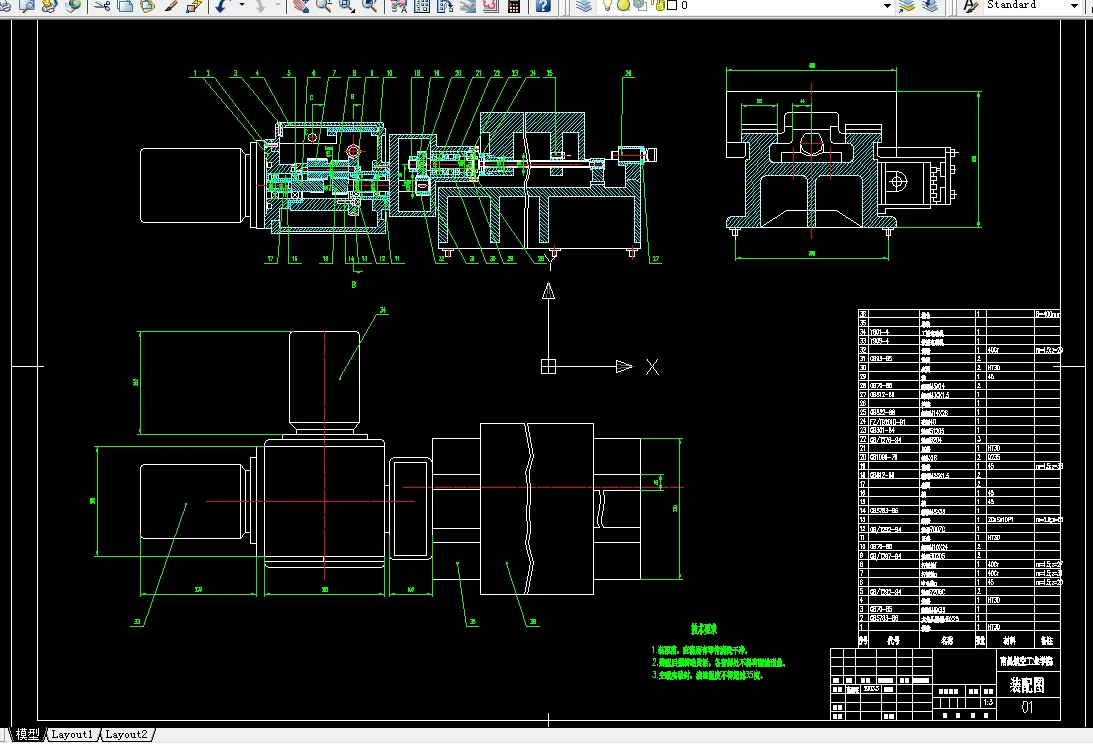Click the 3D DWF globe icon
Screen dimensions: 1093x744
click(72, 6)
